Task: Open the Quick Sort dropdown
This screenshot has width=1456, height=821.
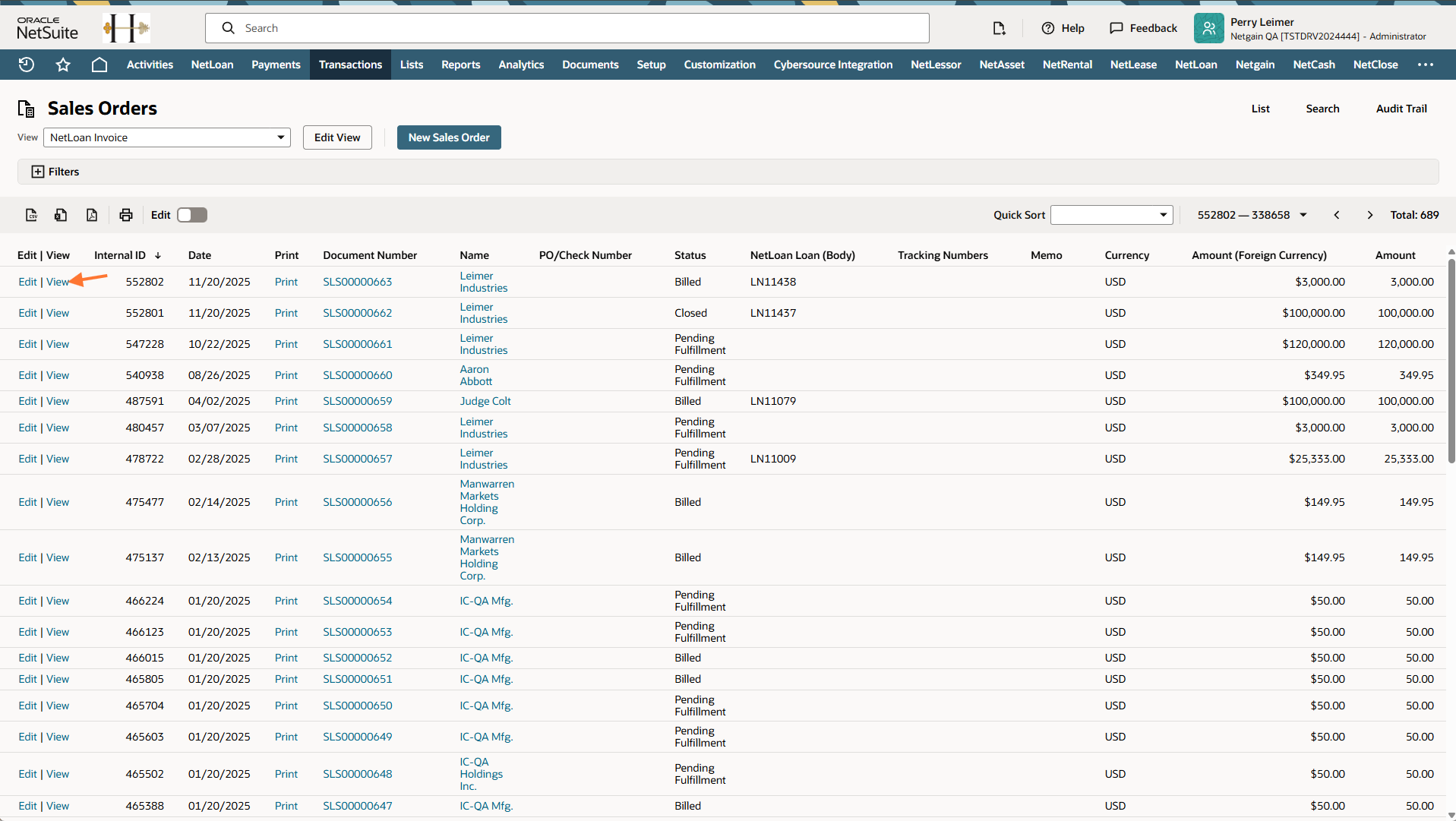Action: pos(1111,215)
